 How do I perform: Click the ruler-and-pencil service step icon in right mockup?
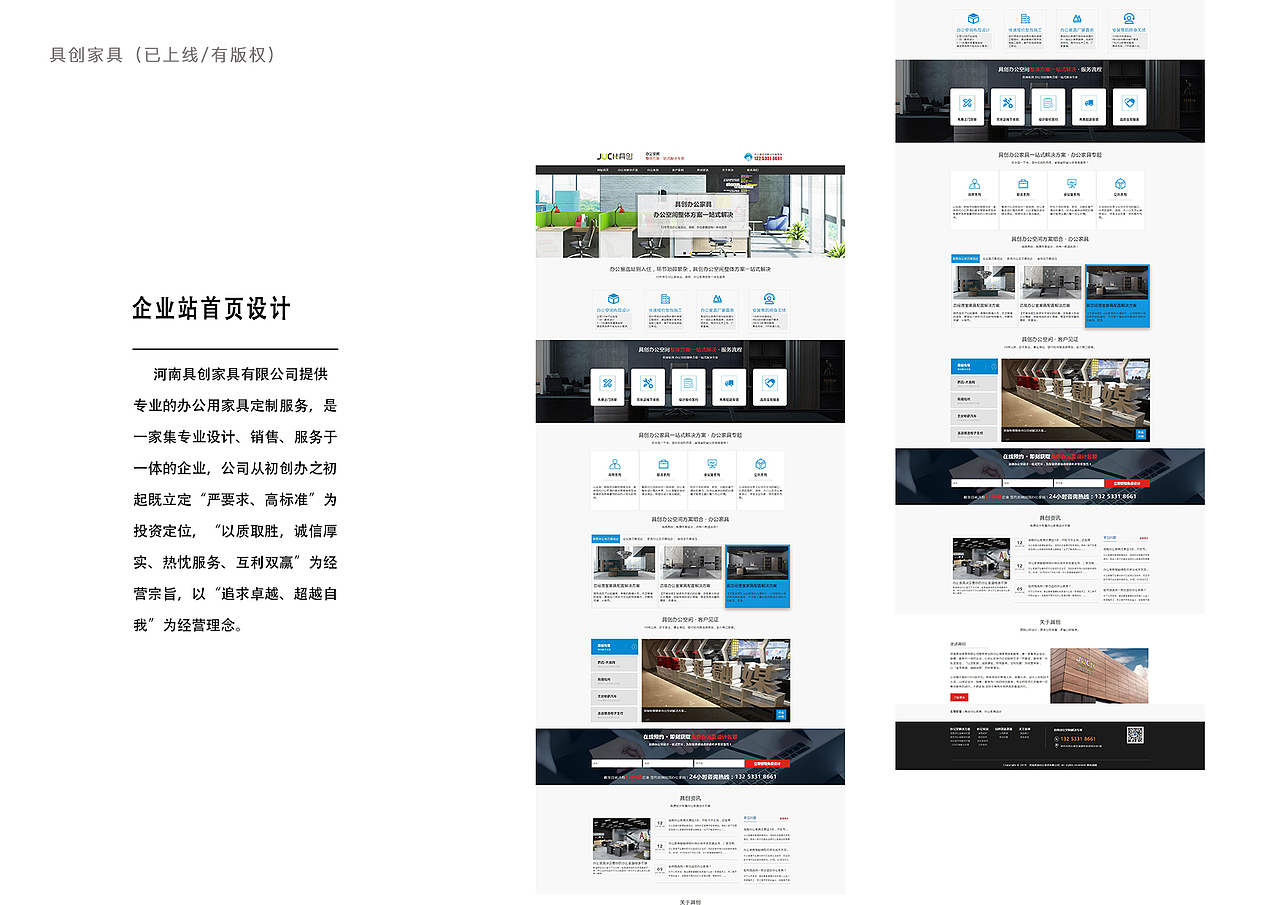967,103
